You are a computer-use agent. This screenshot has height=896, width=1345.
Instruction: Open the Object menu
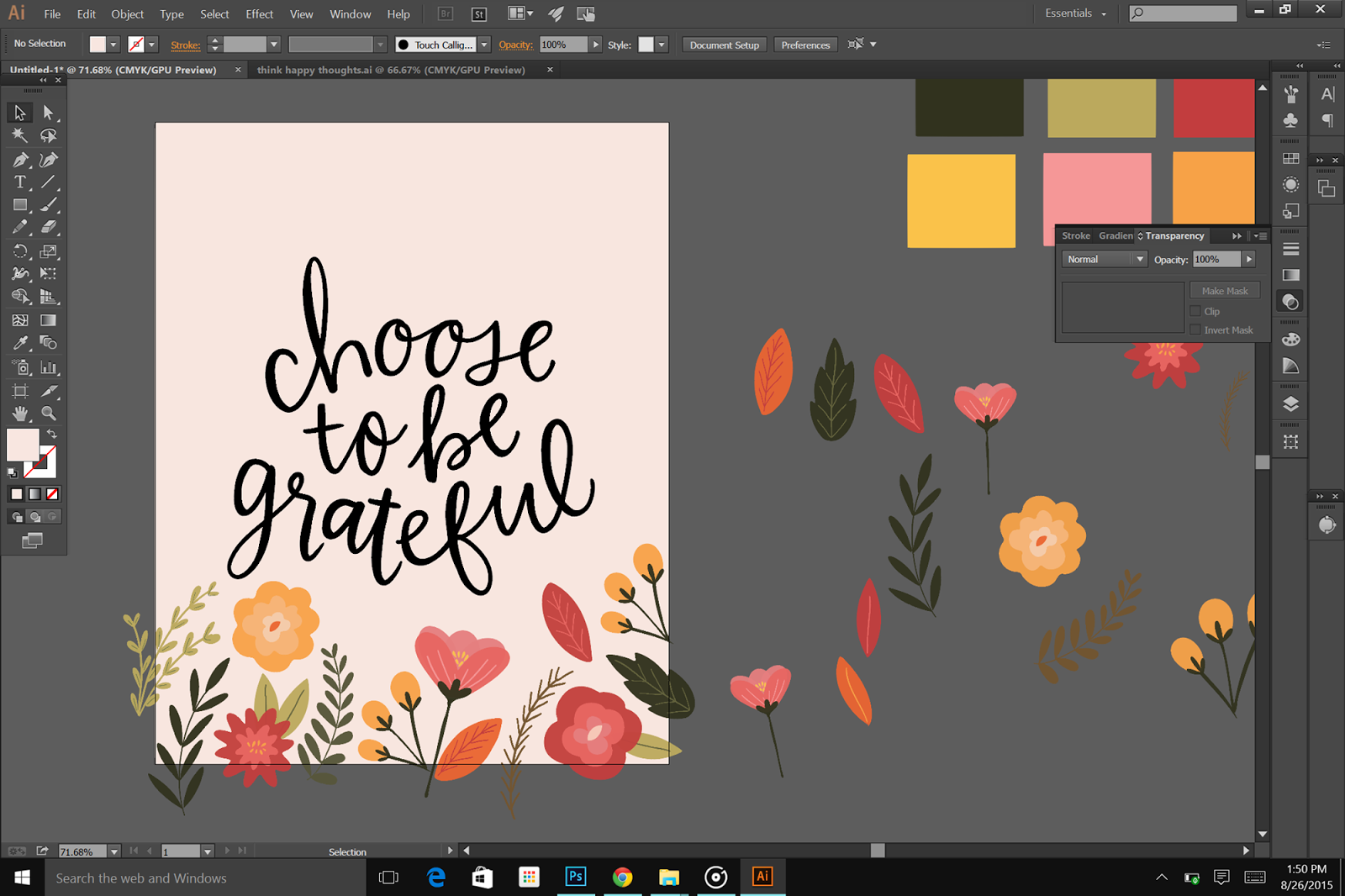click(127, 14)
